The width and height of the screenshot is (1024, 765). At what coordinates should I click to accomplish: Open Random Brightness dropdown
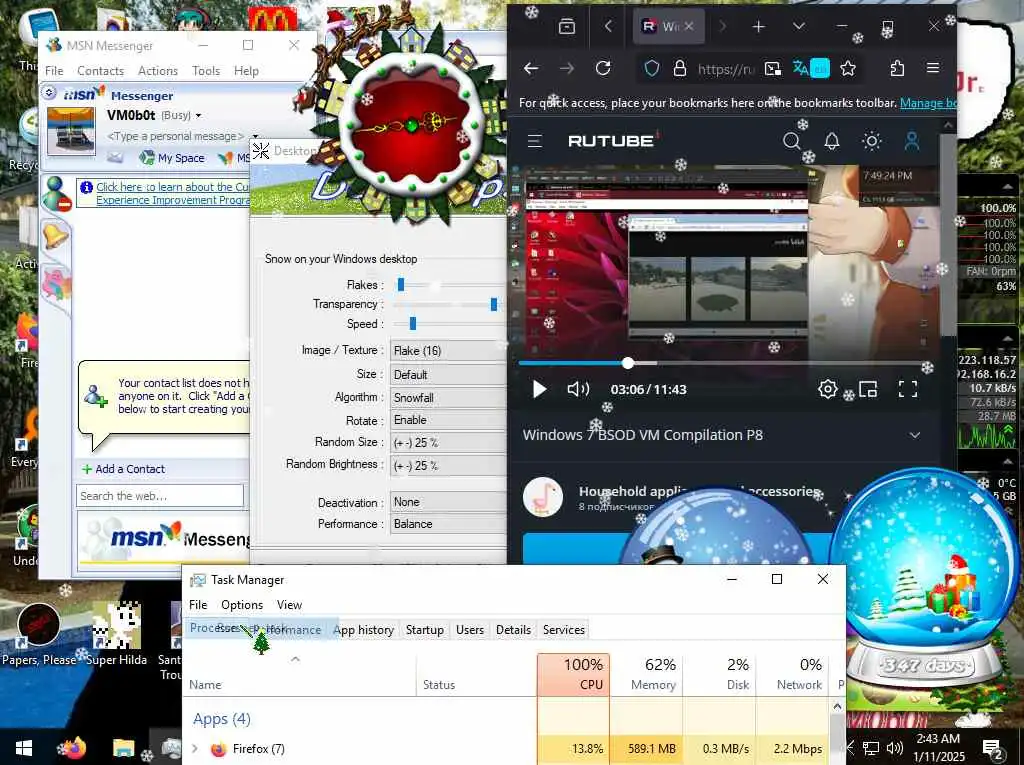(449, 466)
